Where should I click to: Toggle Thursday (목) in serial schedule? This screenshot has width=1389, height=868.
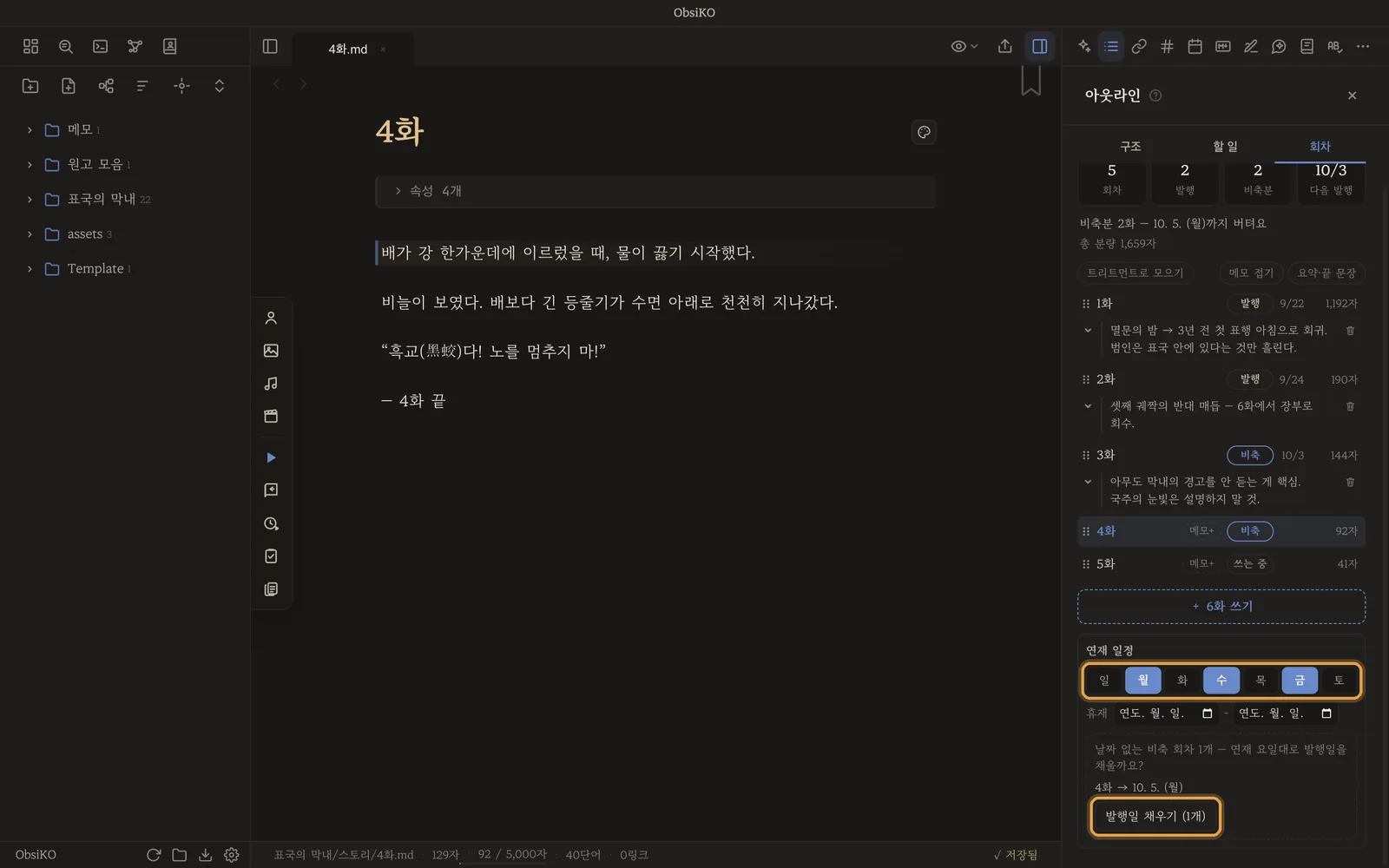click(1260, 681)
